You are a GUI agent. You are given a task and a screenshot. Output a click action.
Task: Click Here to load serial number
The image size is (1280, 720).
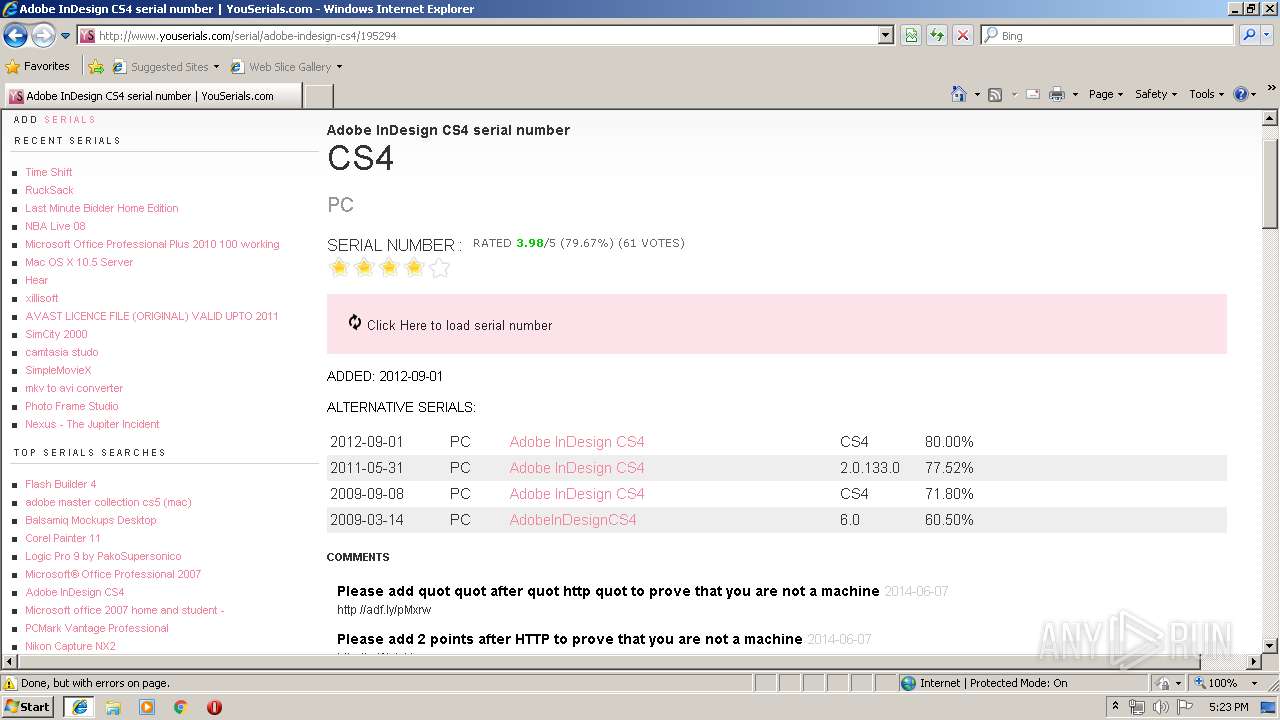pos(459,325)
